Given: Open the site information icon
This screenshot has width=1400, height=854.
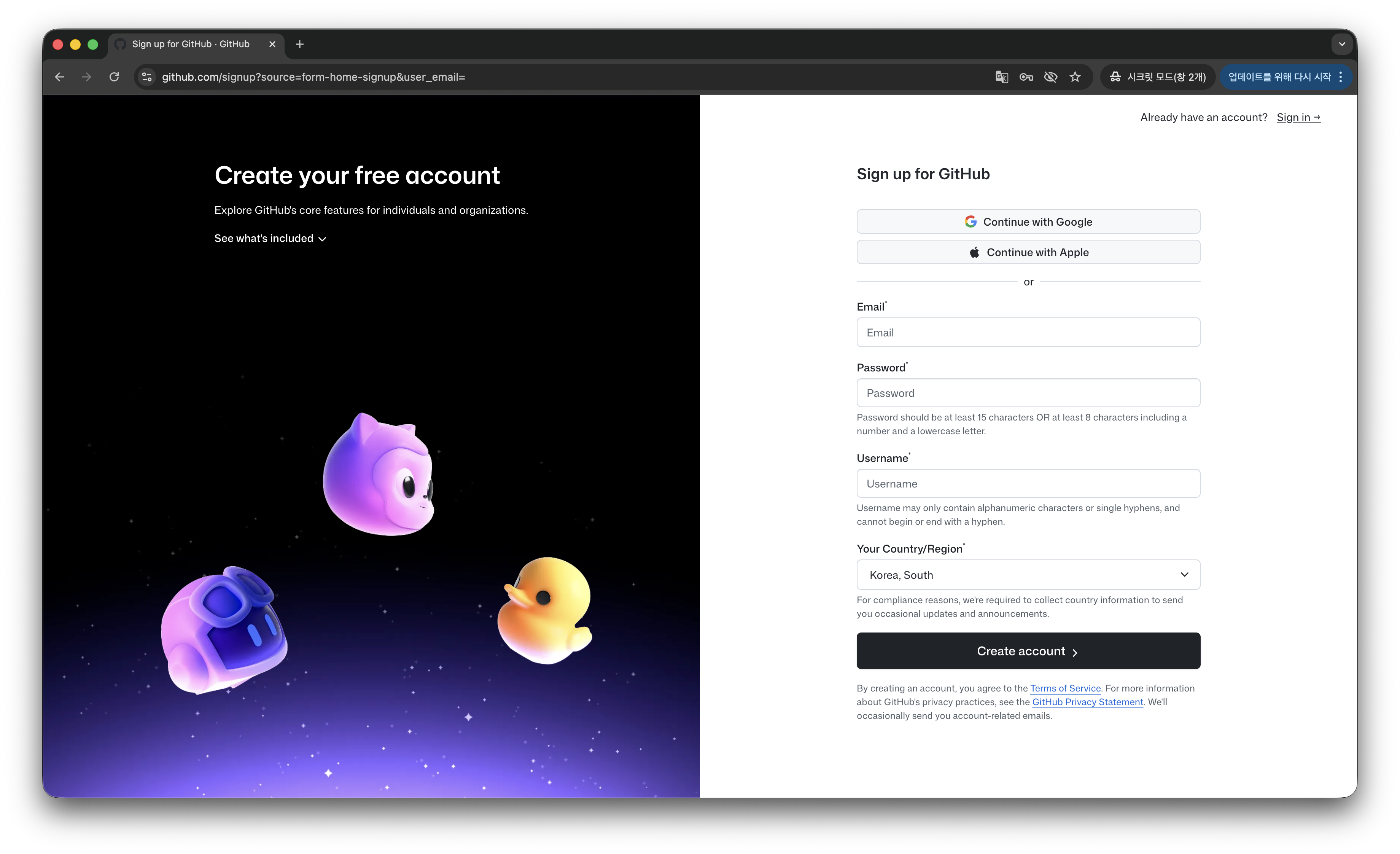Looking at the screenshot, I should point(147,77).
